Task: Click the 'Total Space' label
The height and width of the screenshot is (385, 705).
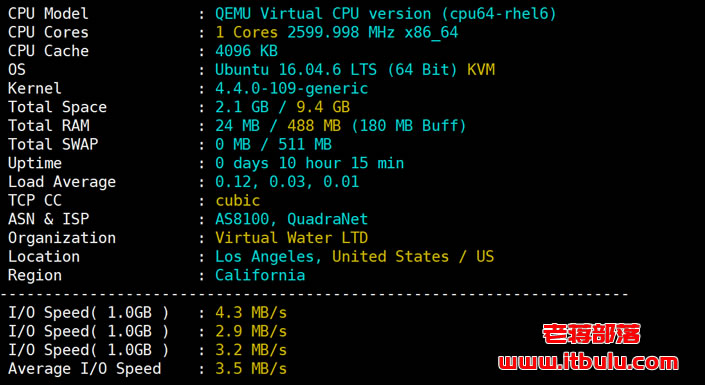Action: tap(57, 107)
